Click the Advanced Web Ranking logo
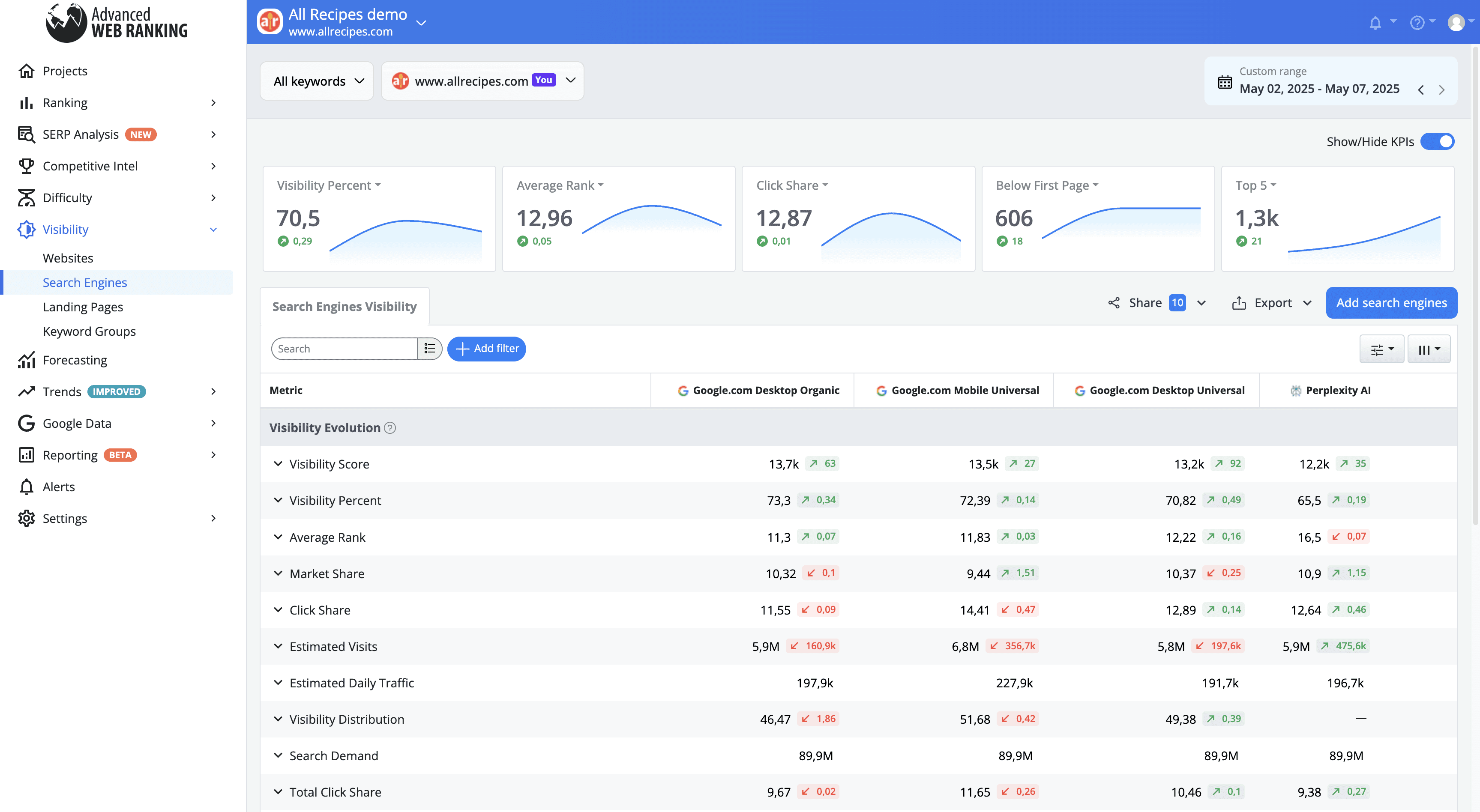Image resolution: width=1480 pixels, height=812 pixels. [117, 22]
